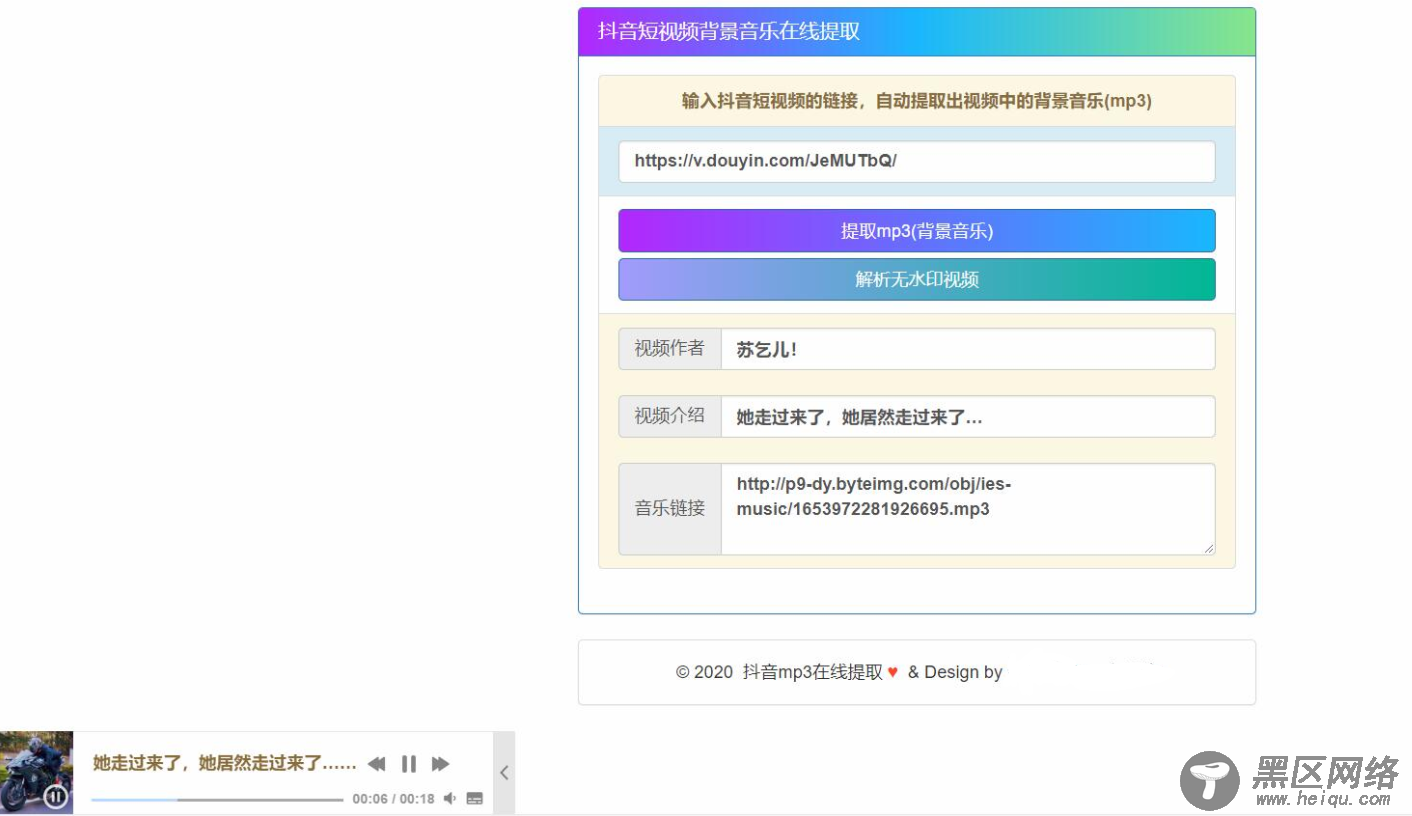Image resolution: width=1412 pixels, height=816 pixels.
Task: Click the 视频介绍 label
Action: pos(670,416)
